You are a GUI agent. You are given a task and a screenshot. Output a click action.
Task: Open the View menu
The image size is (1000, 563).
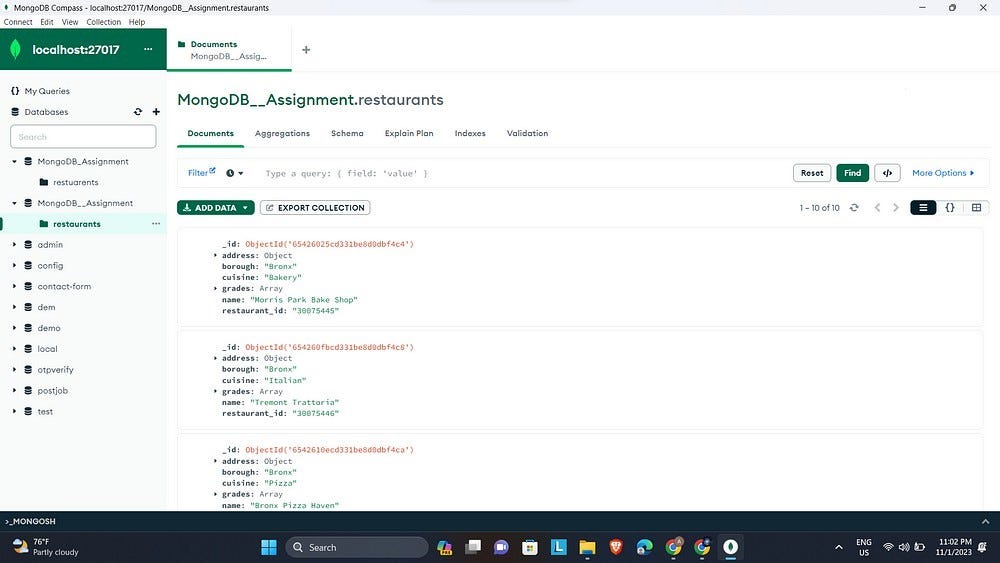click(70, 22)
